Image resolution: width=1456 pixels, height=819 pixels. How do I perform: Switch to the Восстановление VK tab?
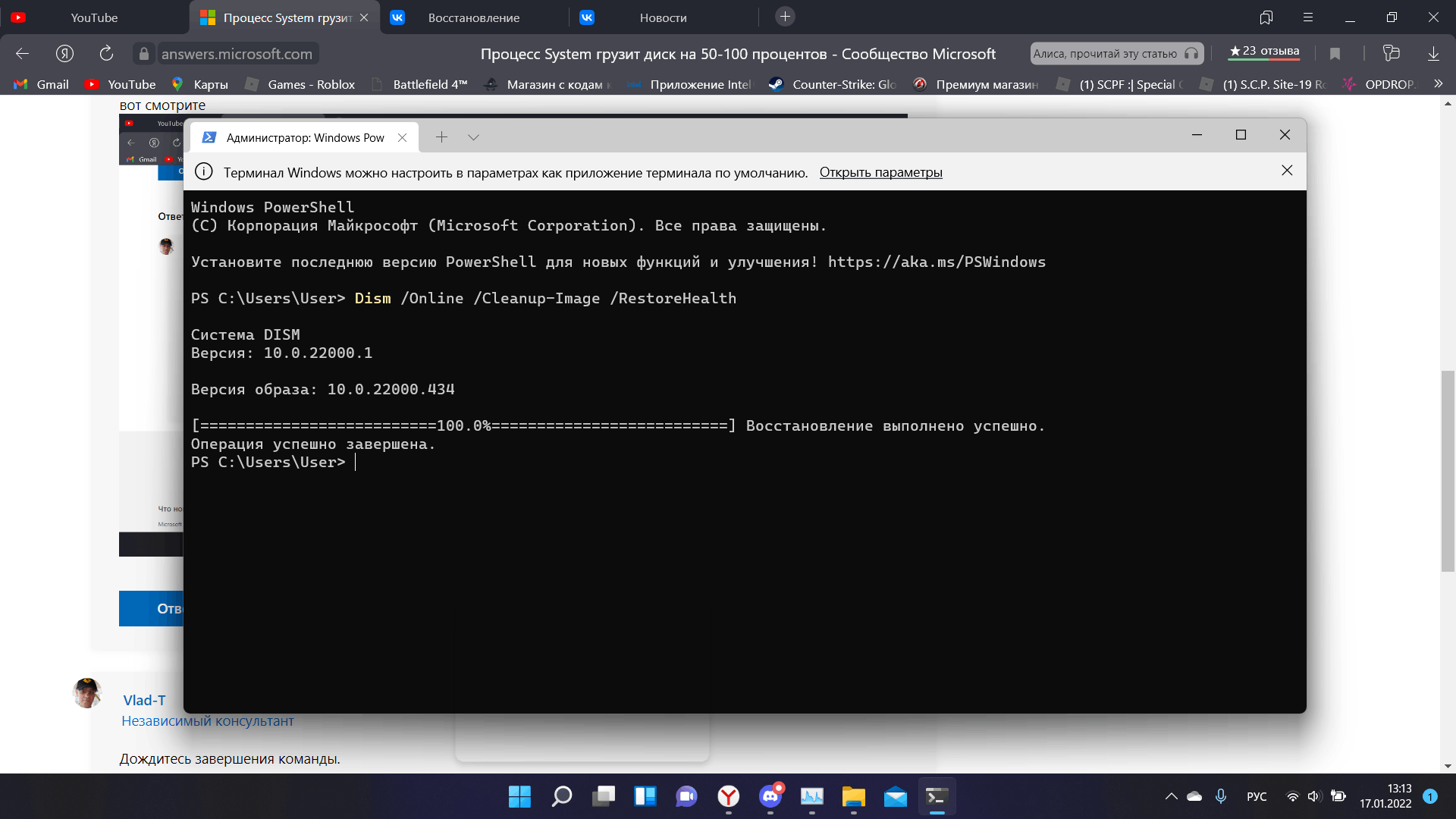474,17
